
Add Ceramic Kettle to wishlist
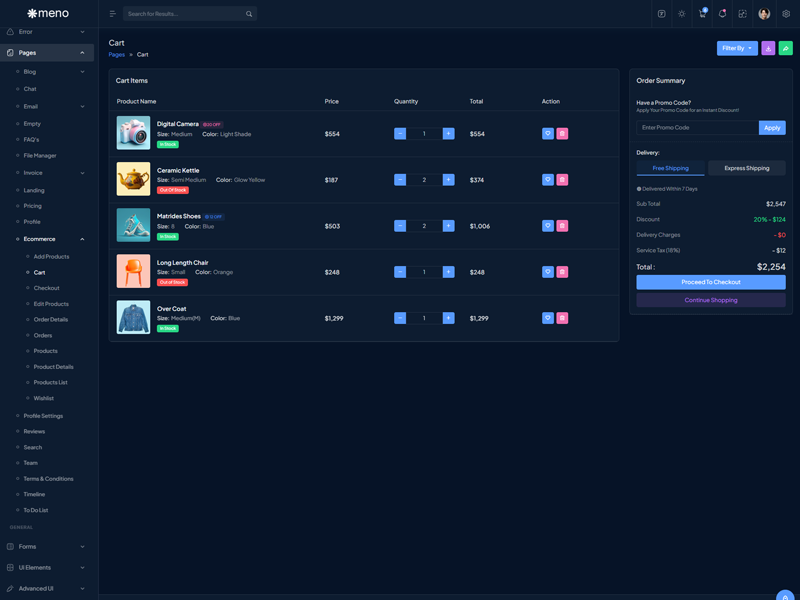click(547, 180)
